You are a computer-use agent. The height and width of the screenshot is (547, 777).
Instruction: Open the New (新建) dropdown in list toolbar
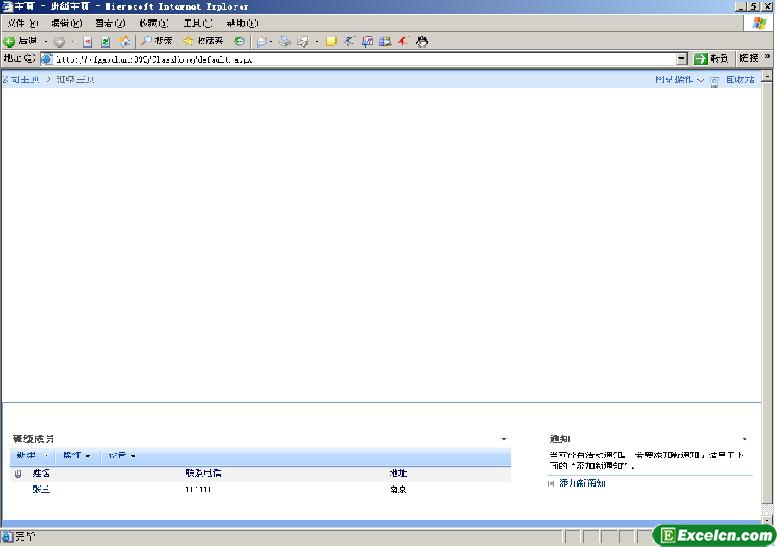[x=32, y=455]
